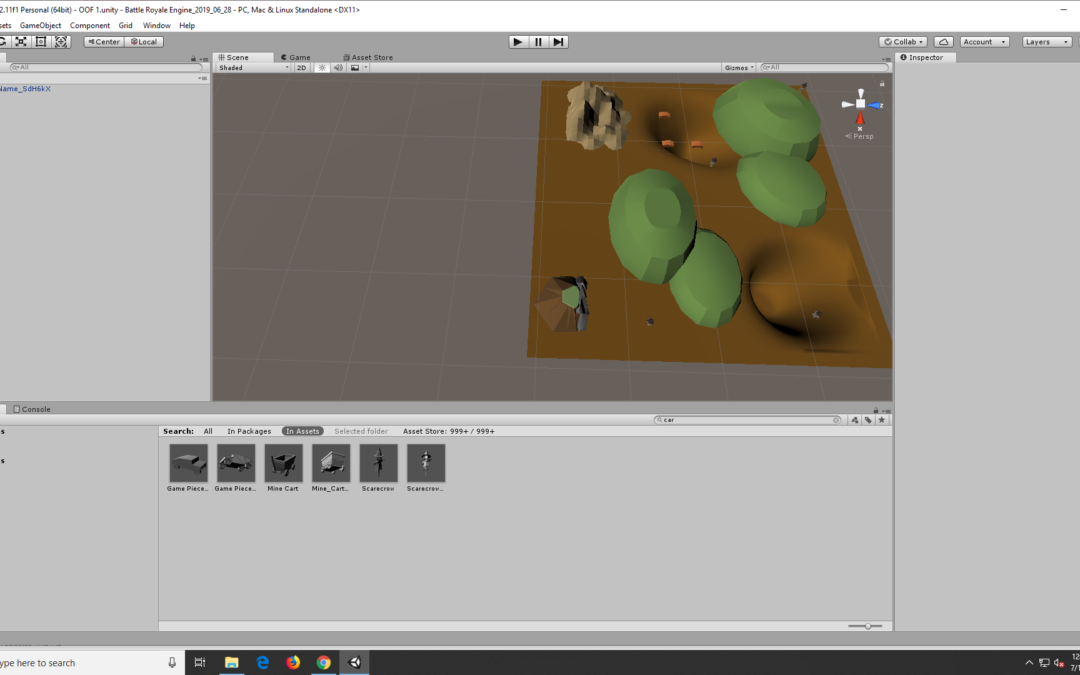Toggle Persp projection label
The width and height of the screenshot is (1080, 675).
click(860, 136)
